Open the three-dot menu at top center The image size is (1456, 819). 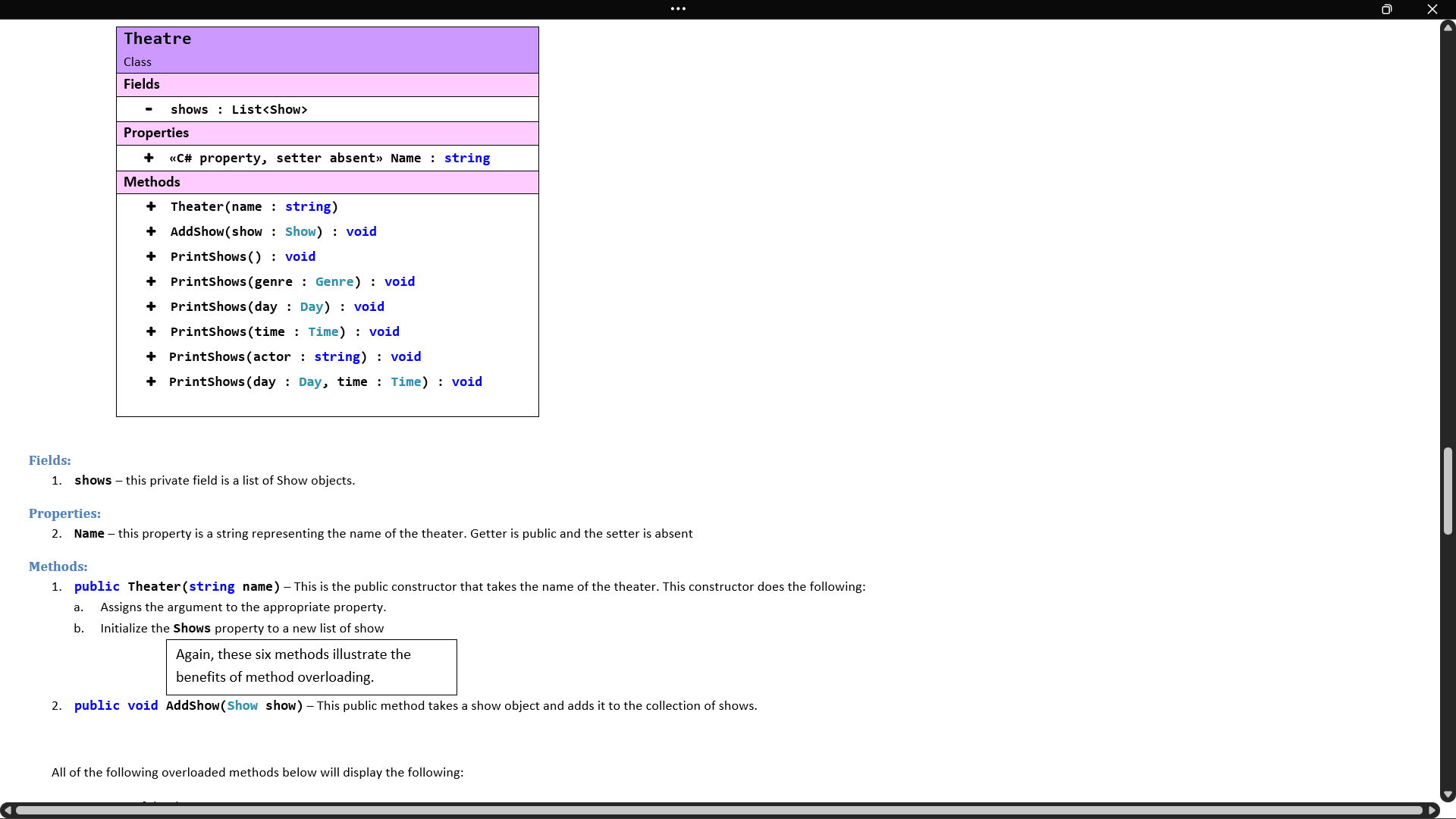point(678,9)
